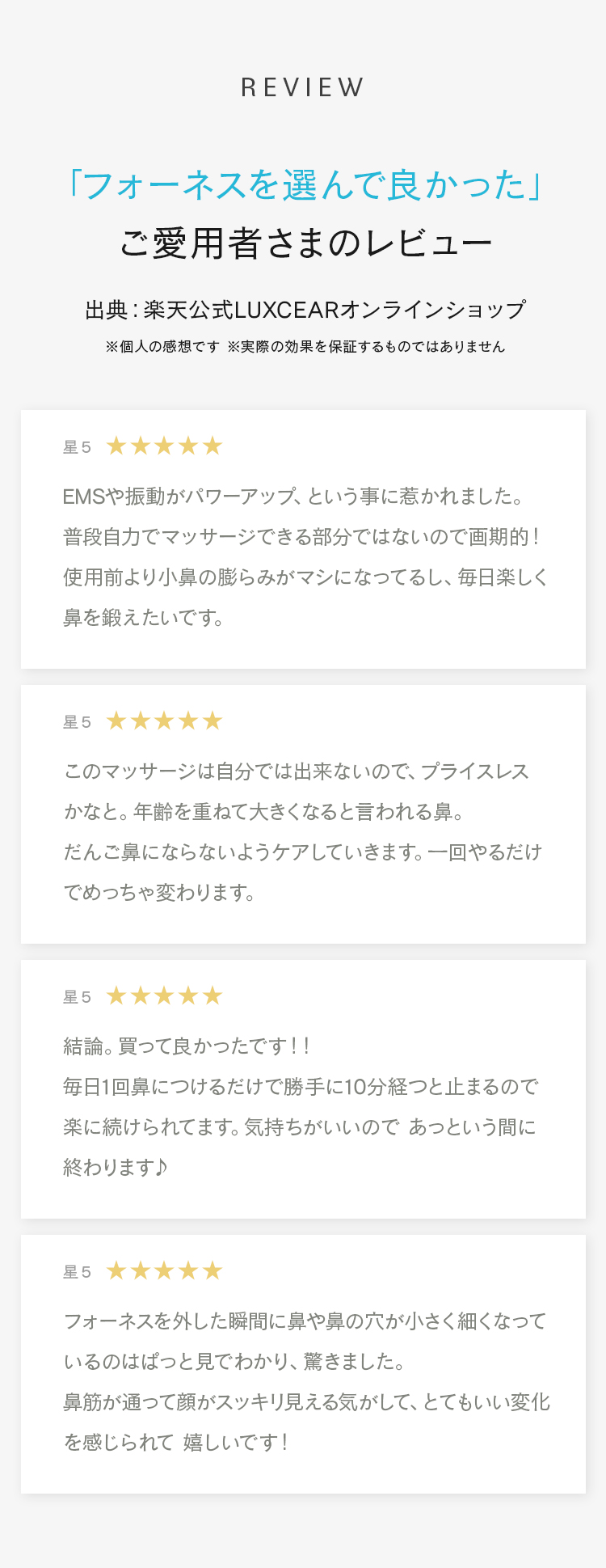606x1568 pixels.
Task: Click the ご愛用者さまのレビュー title
Action: pos(305,243)
